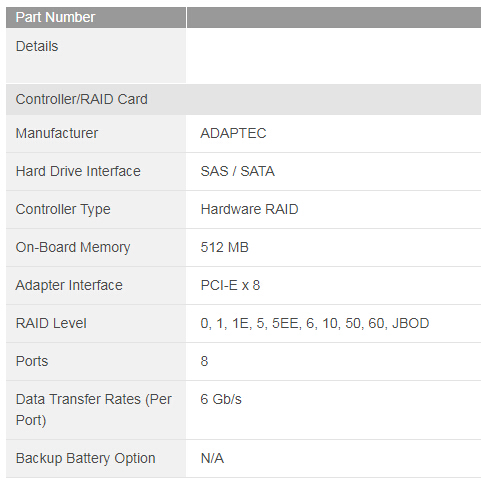Click the Data Transfer Rates label
The height and width of the screenshot is (487, 481).
[94, 410]
